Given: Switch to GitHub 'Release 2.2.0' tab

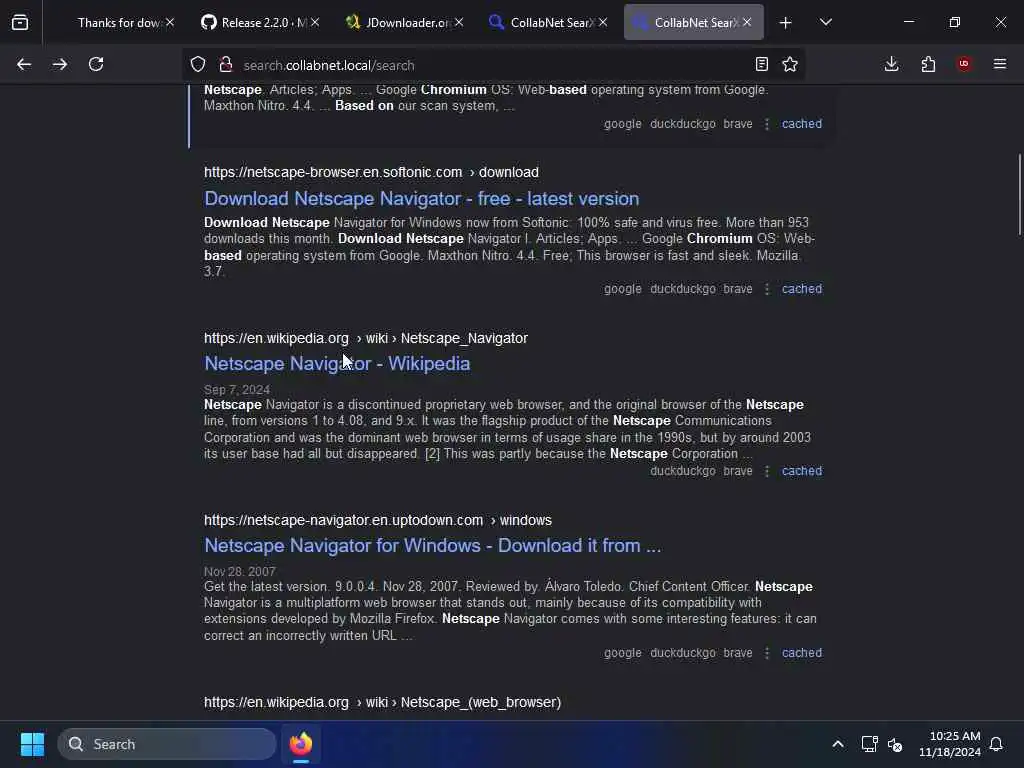Looking at the screenshot, I should [x=259, y=23].
